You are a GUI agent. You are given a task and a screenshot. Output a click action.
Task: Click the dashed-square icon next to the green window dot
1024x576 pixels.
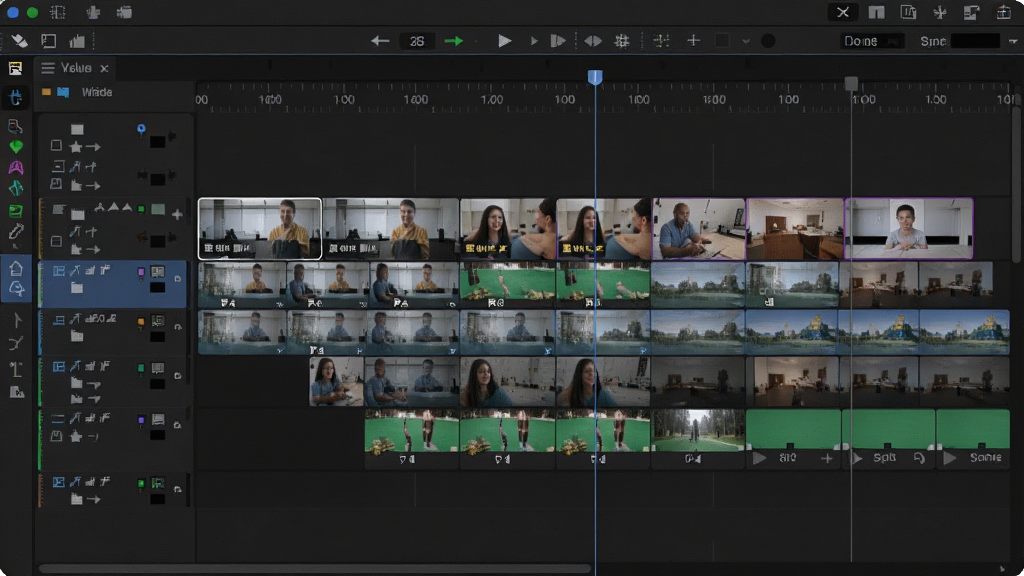[58, 12]
